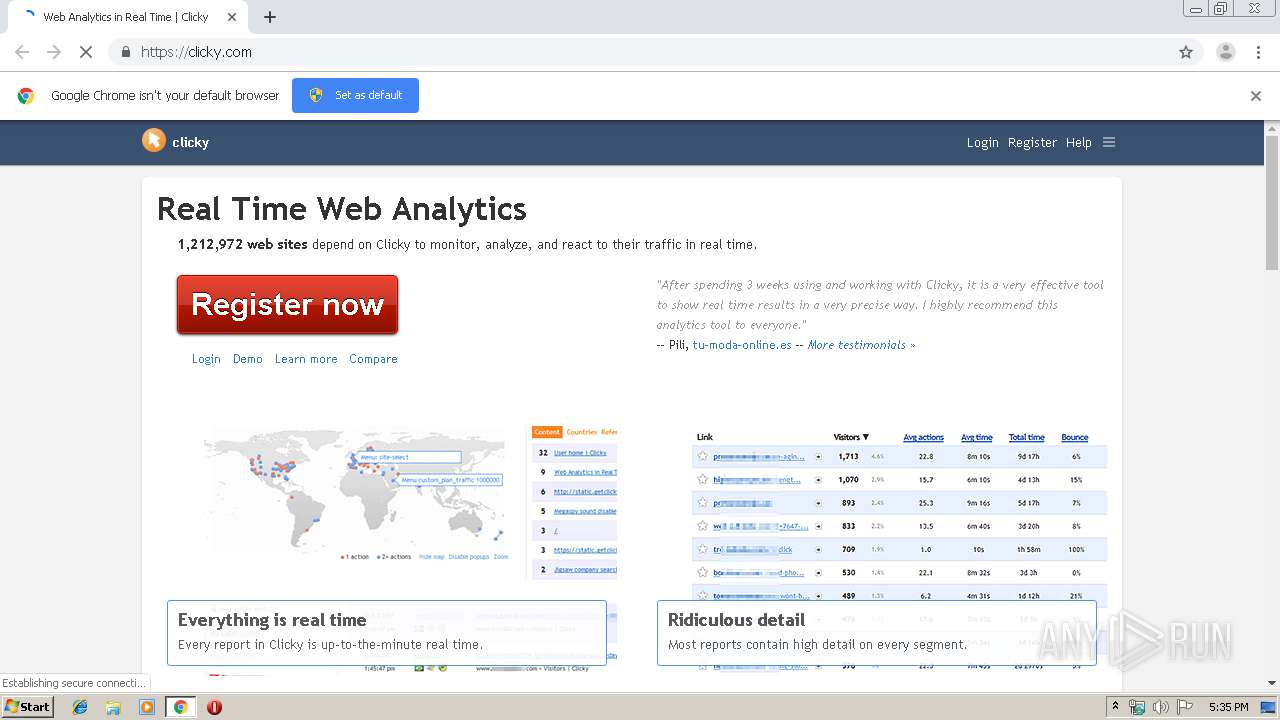Click the page vertical scrollbar thumb
This screenshot has width=1280, height=720.
pyautogui.click(x=1272, y=202)
